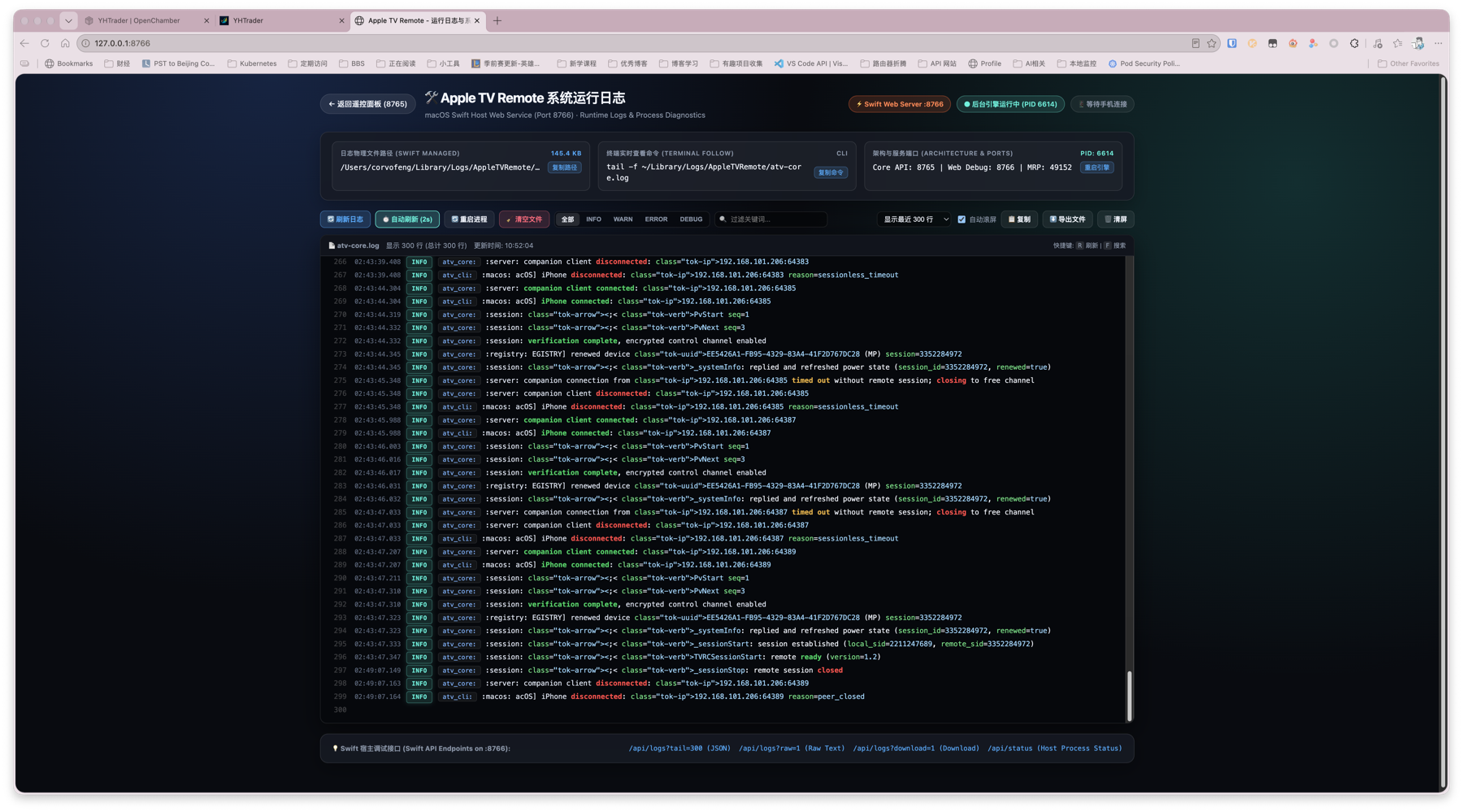Open the colorful dots extension icon
Viewport: 1463px width, 812px height.
[x=1313, y=43]
